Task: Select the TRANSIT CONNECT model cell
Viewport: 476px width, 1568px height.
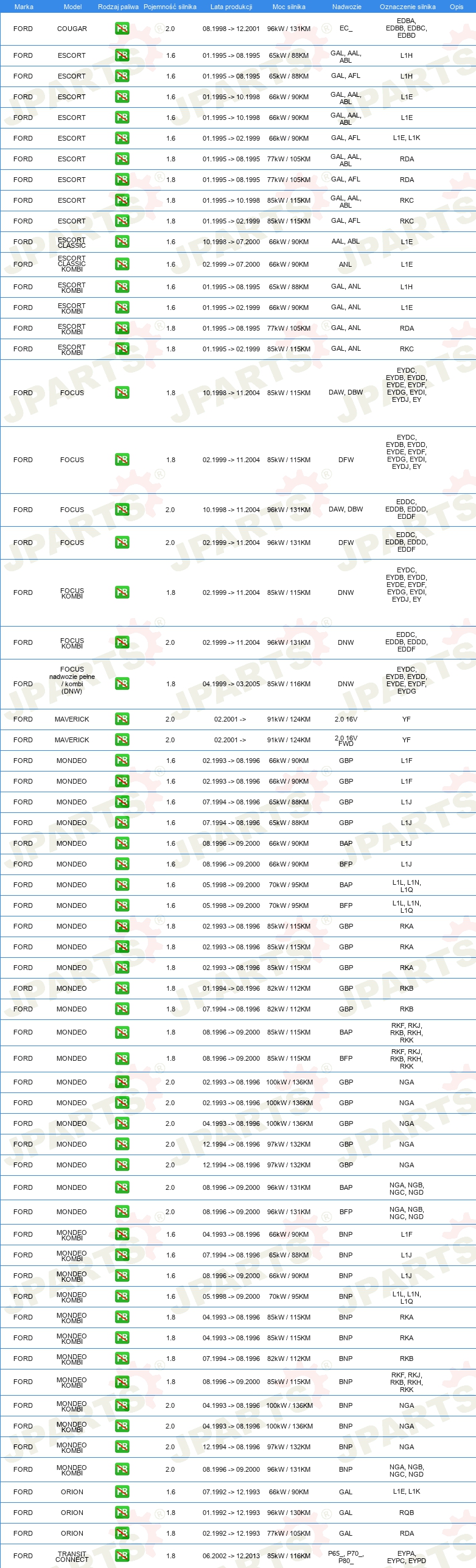Action: [x=72, y=1556]
